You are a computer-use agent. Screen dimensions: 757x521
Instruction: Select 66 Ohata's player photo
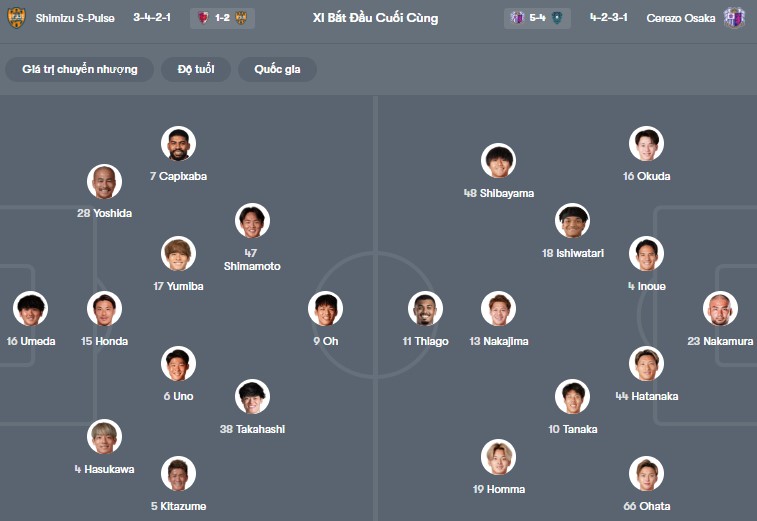coord(646,474)
